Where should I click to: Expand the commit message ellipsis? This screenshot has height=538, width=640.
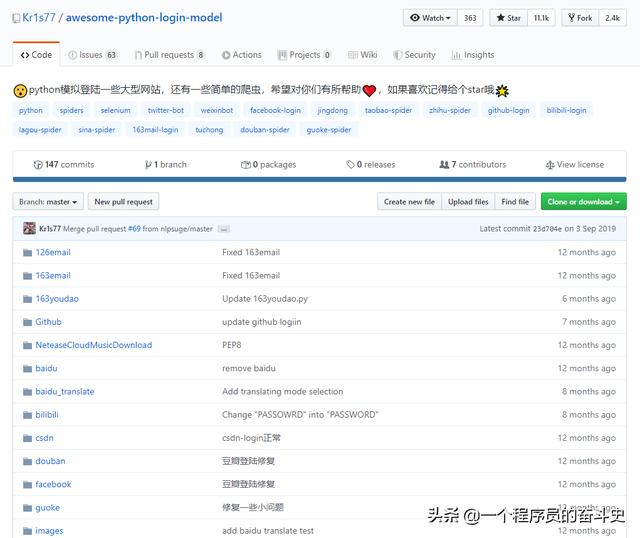pos(224,229)
